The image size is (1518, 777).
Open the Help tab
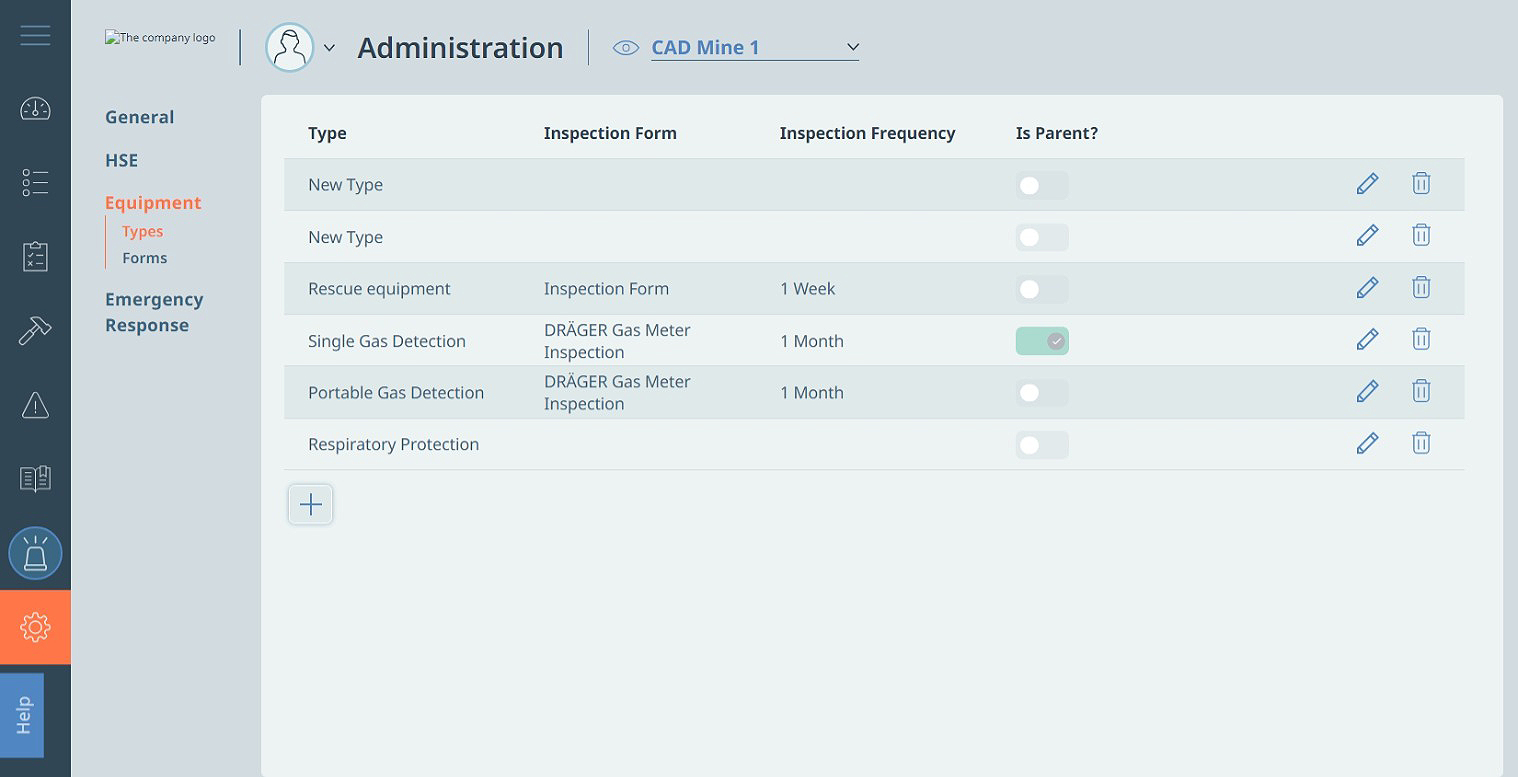[x=22, y=715]
